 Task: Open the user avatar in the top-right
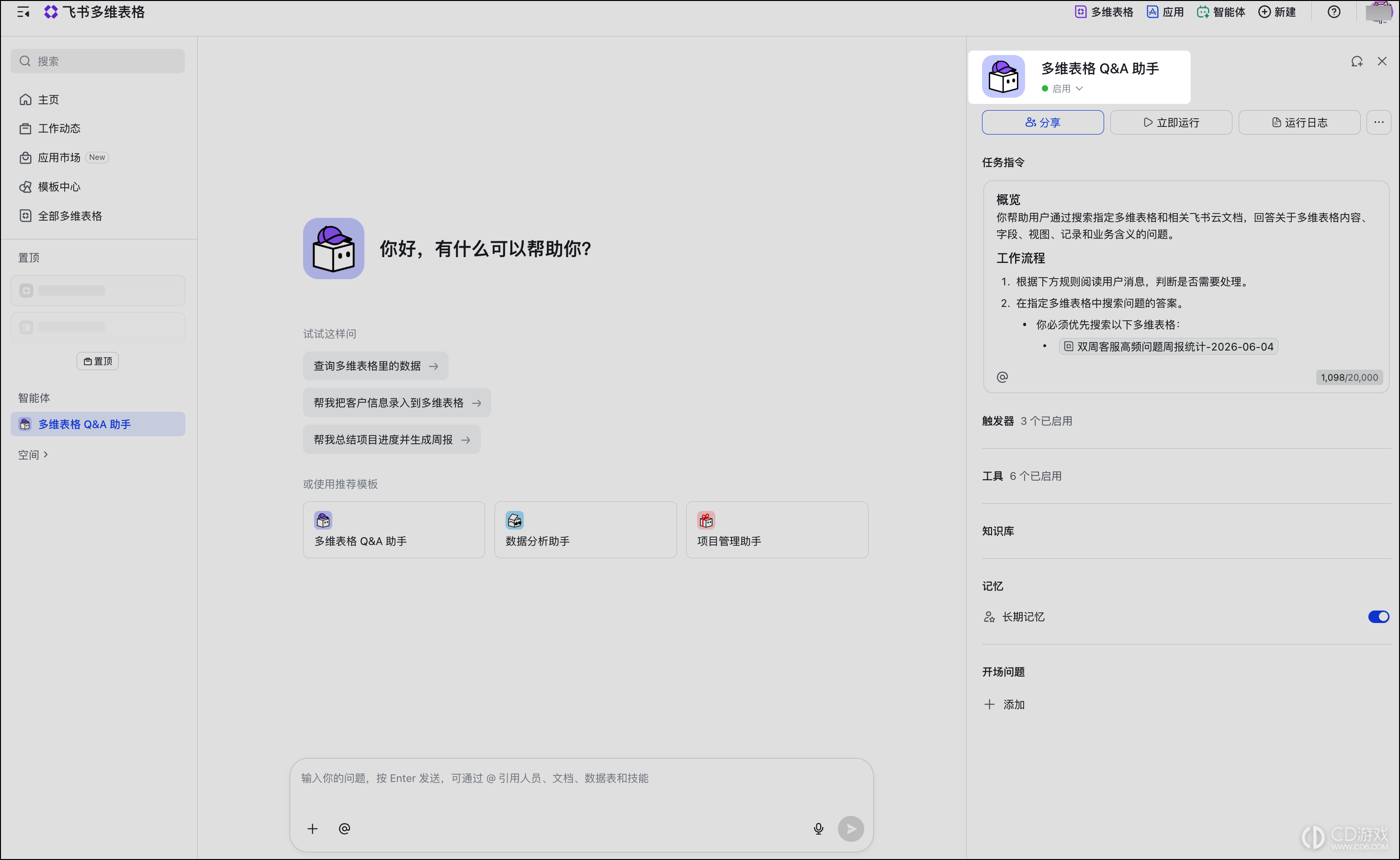pyautogui.click(x=1379, y=12)
